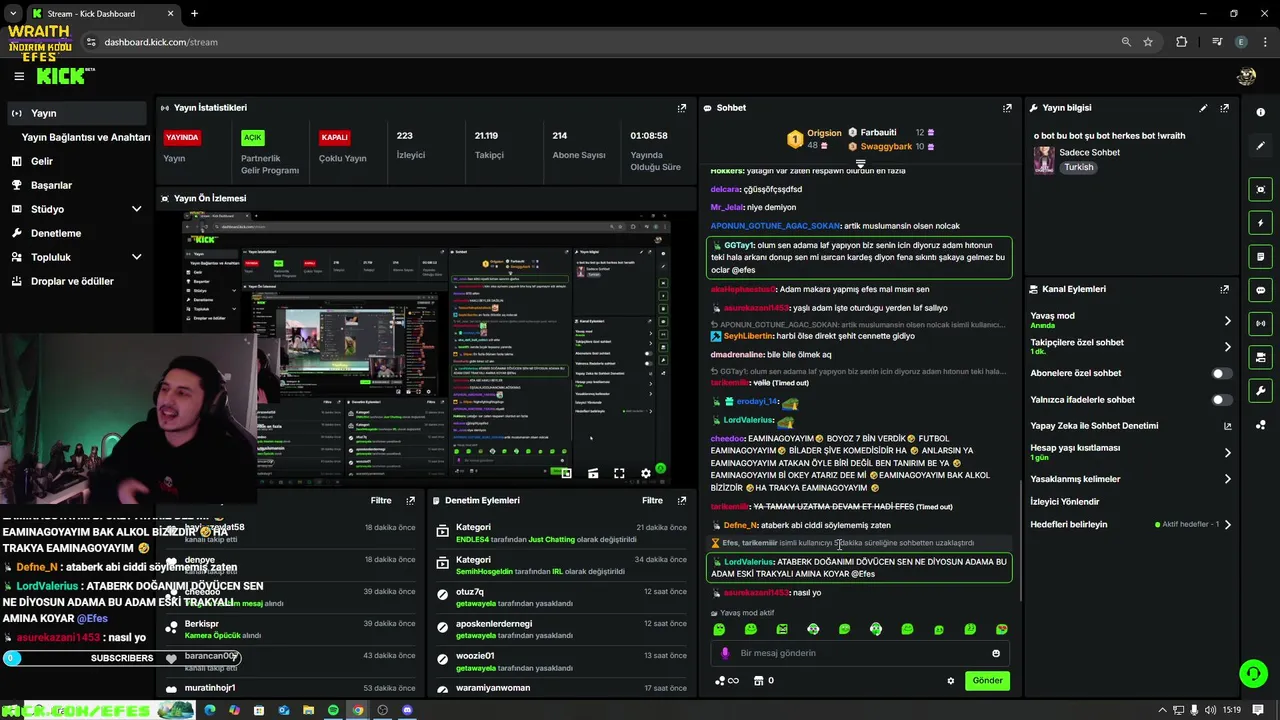Open Filtre in the activity feed panel

381,500
